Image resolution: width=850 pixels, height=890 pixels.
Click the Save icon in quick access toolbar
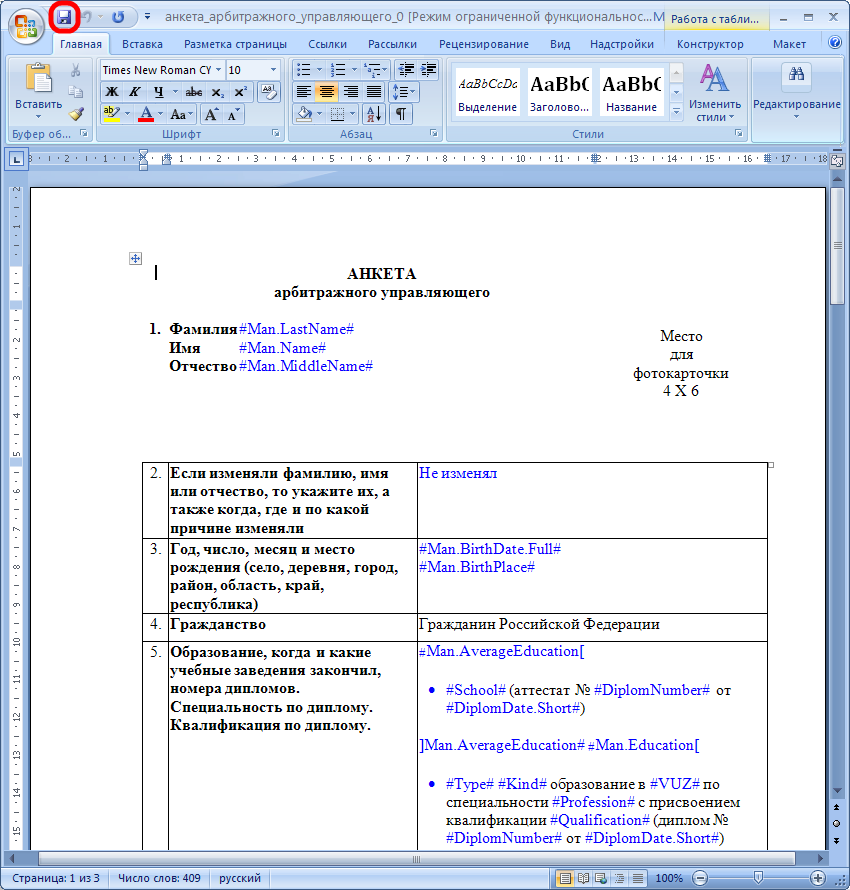64,17
